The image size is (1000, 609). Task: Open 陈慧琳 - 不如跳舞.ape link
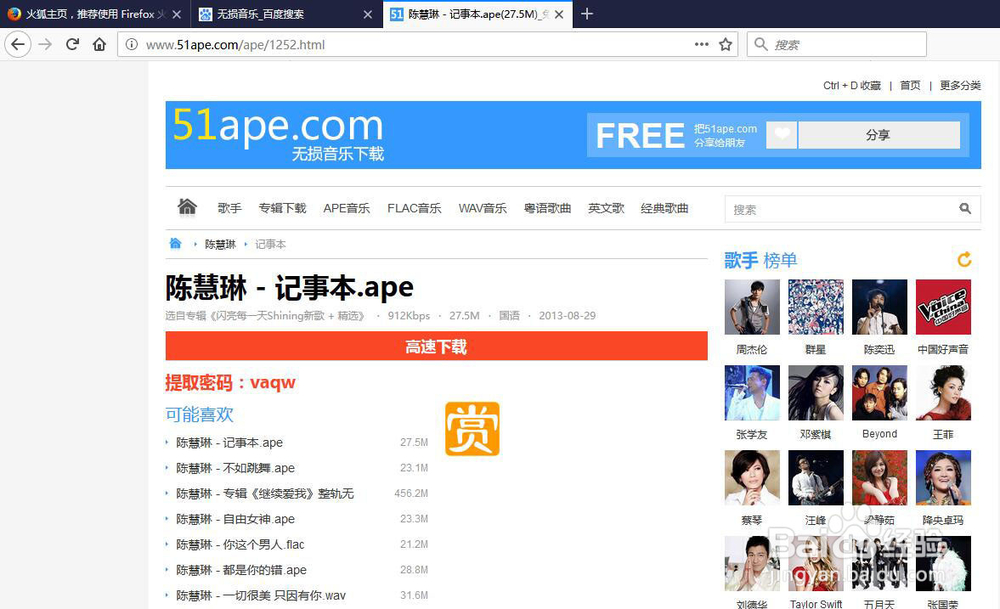point(235,468)
